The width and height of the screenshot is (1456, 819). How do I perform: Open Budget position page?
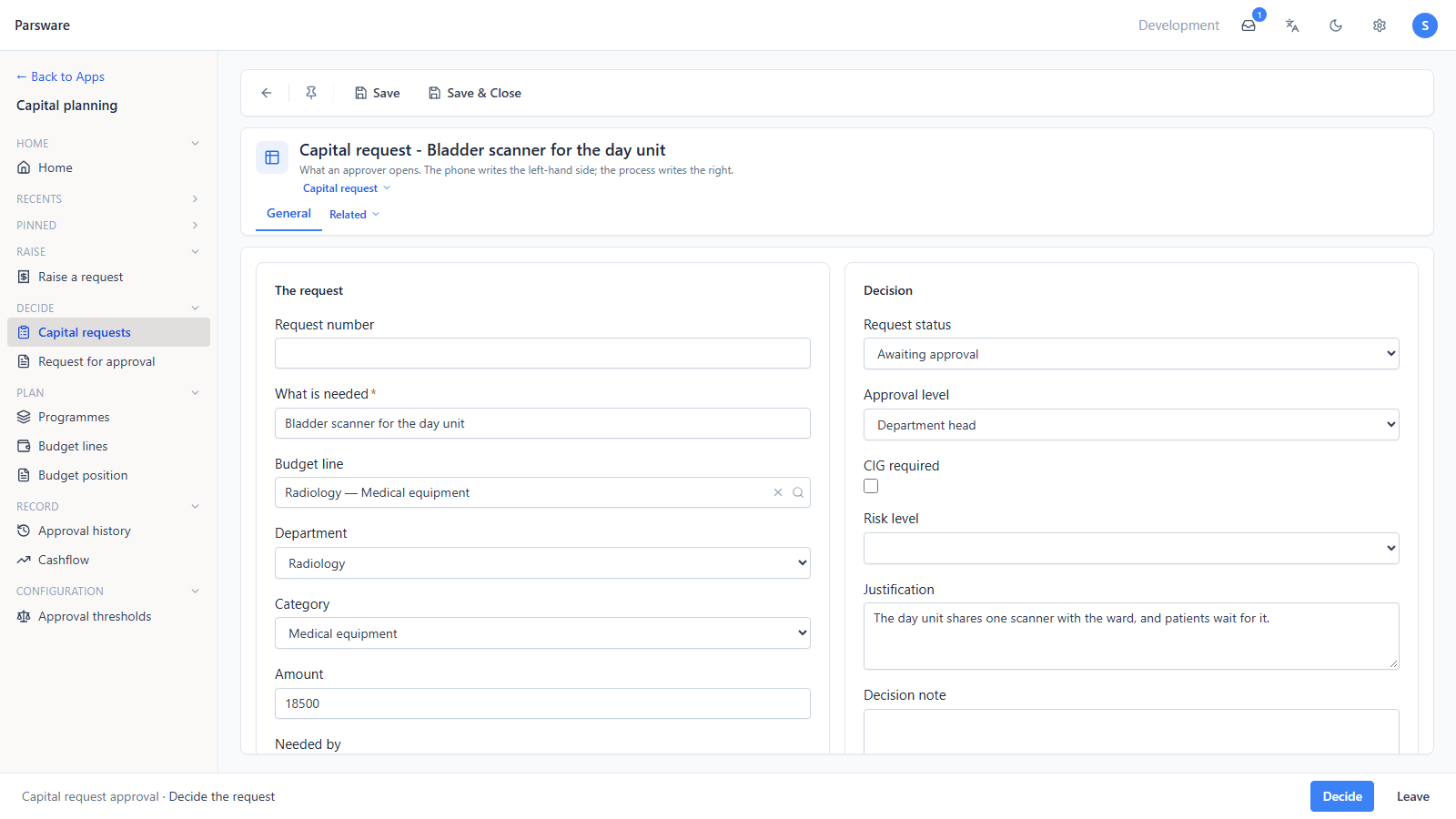pyautogui.click(x=108, y=475)
